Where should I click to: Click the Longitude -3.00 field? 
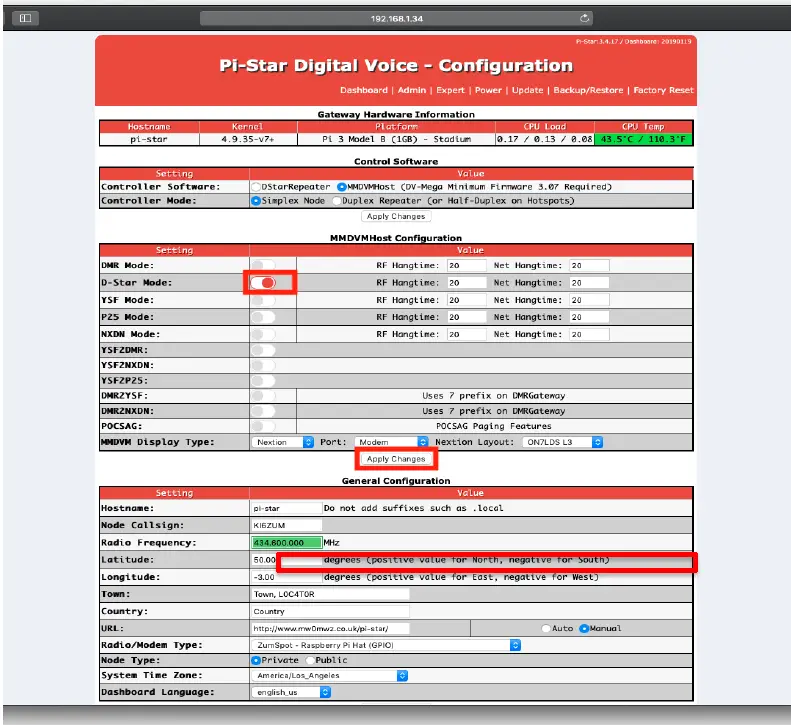click(x=287, y=577)
